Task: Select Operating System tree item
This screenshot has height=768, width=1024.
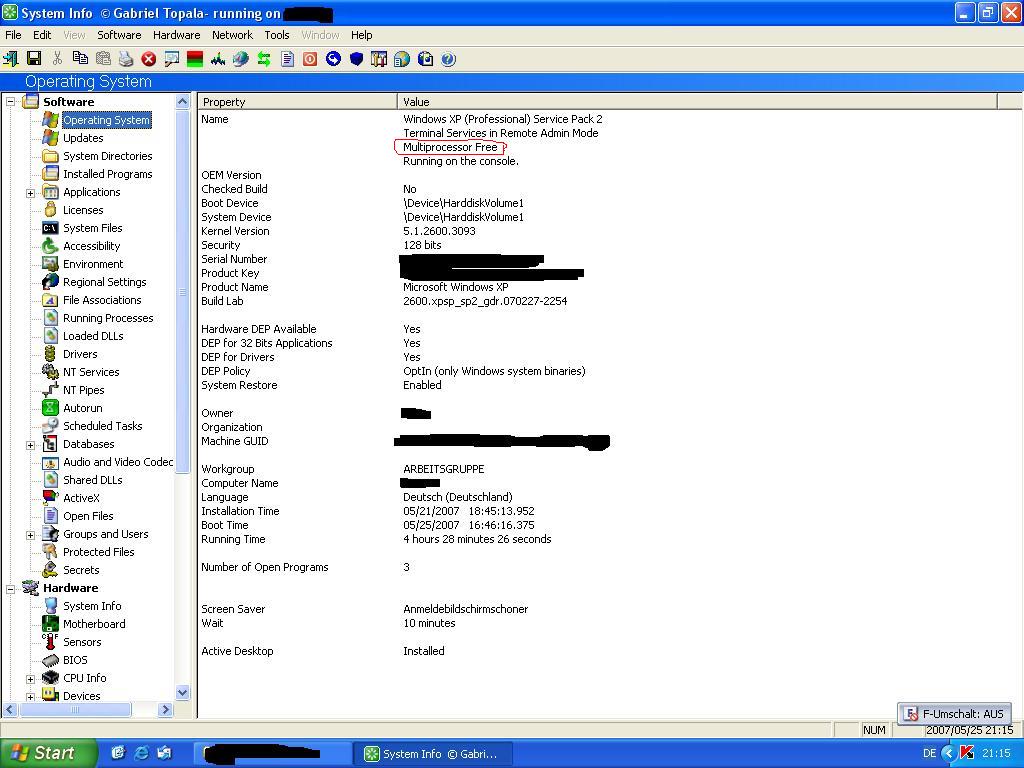Action: click(x=106, y=120)
